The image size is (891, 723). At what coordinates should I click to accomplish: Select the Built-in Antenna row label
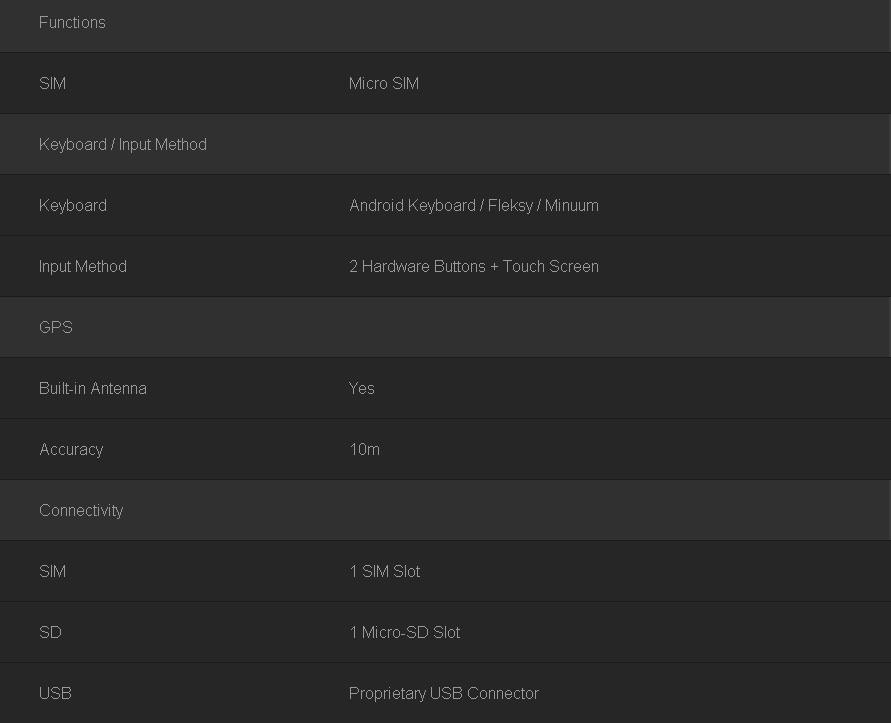click(93, 388)
